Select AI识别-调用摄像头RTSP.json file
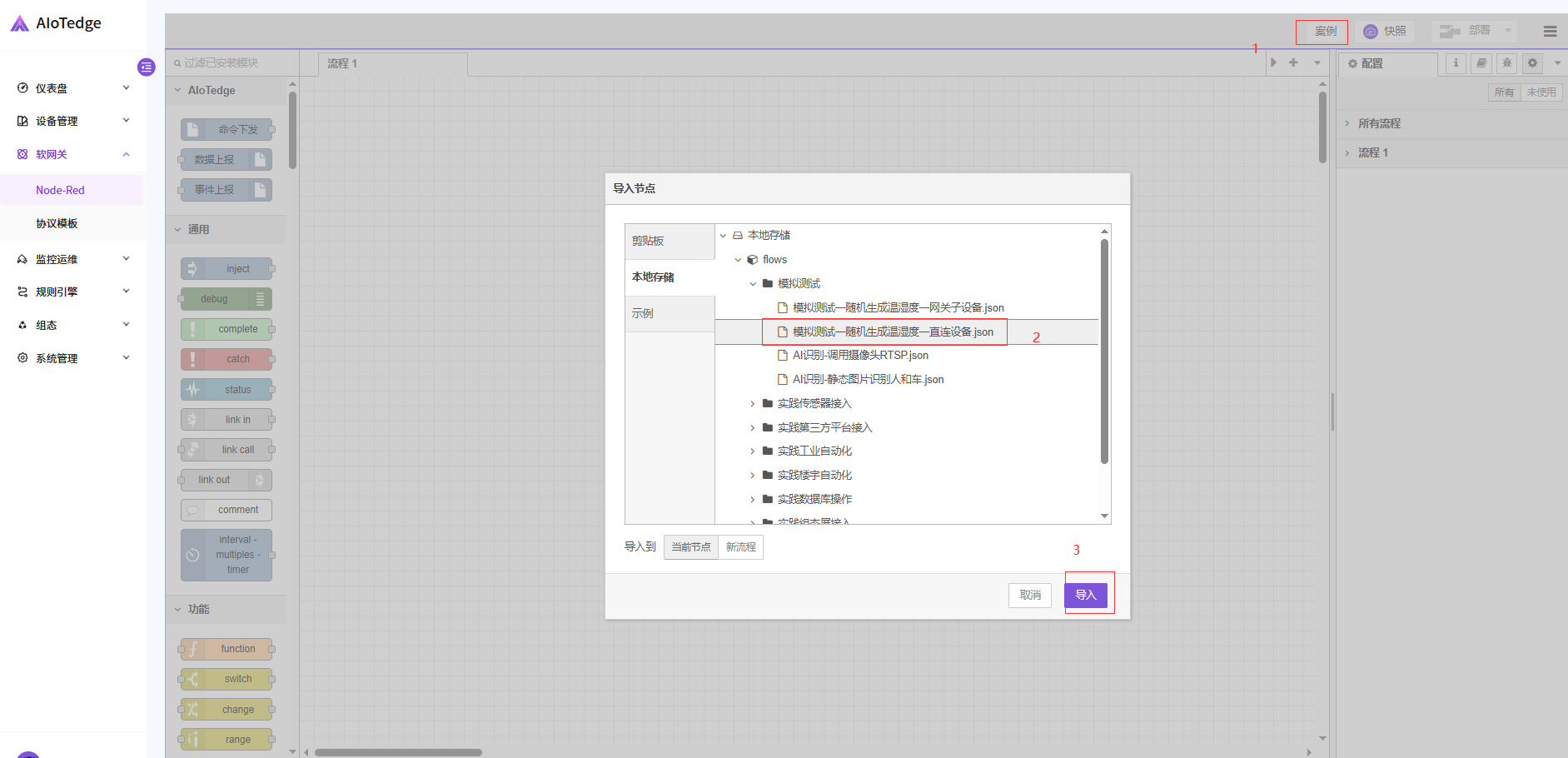The image size is (1568, 758). [860, 356]
